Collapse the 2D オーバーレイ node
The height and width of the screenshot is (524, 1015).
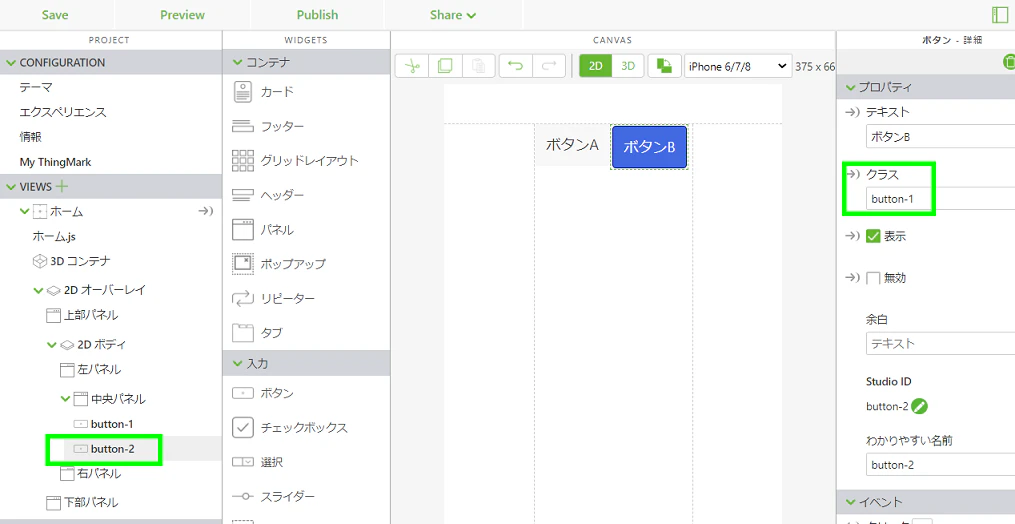[38, 290]
